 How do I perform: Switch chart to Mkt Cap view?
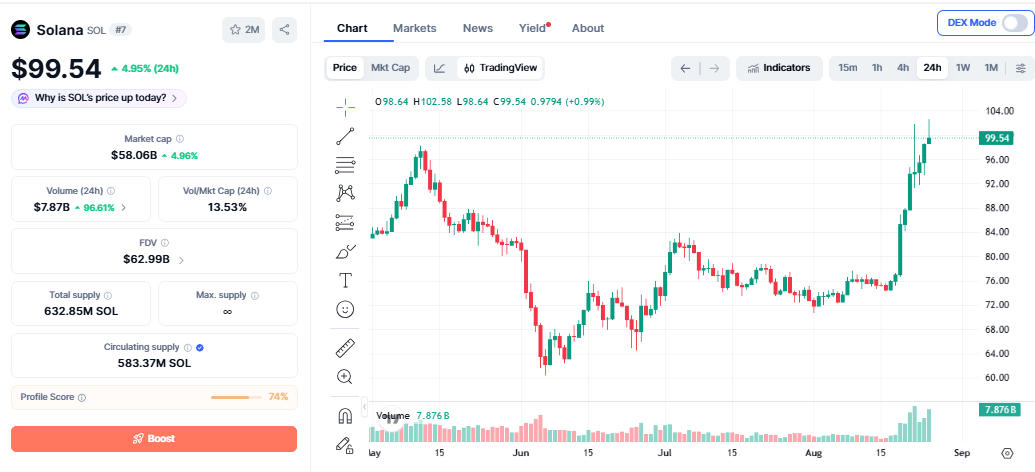point(390,68)
